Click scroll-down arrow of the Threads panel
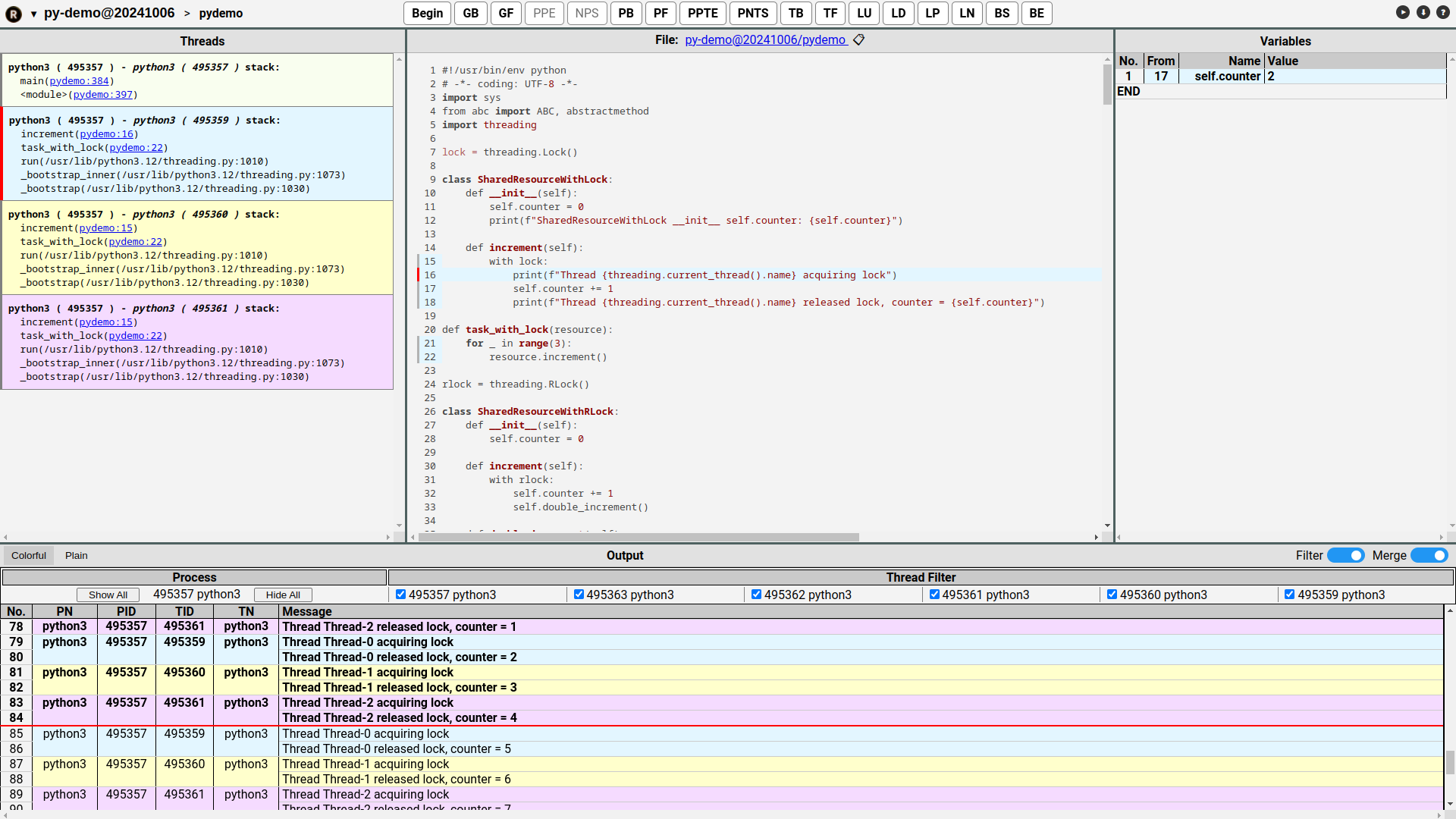Screen dimensions: 1456x819 coord(399,526)
